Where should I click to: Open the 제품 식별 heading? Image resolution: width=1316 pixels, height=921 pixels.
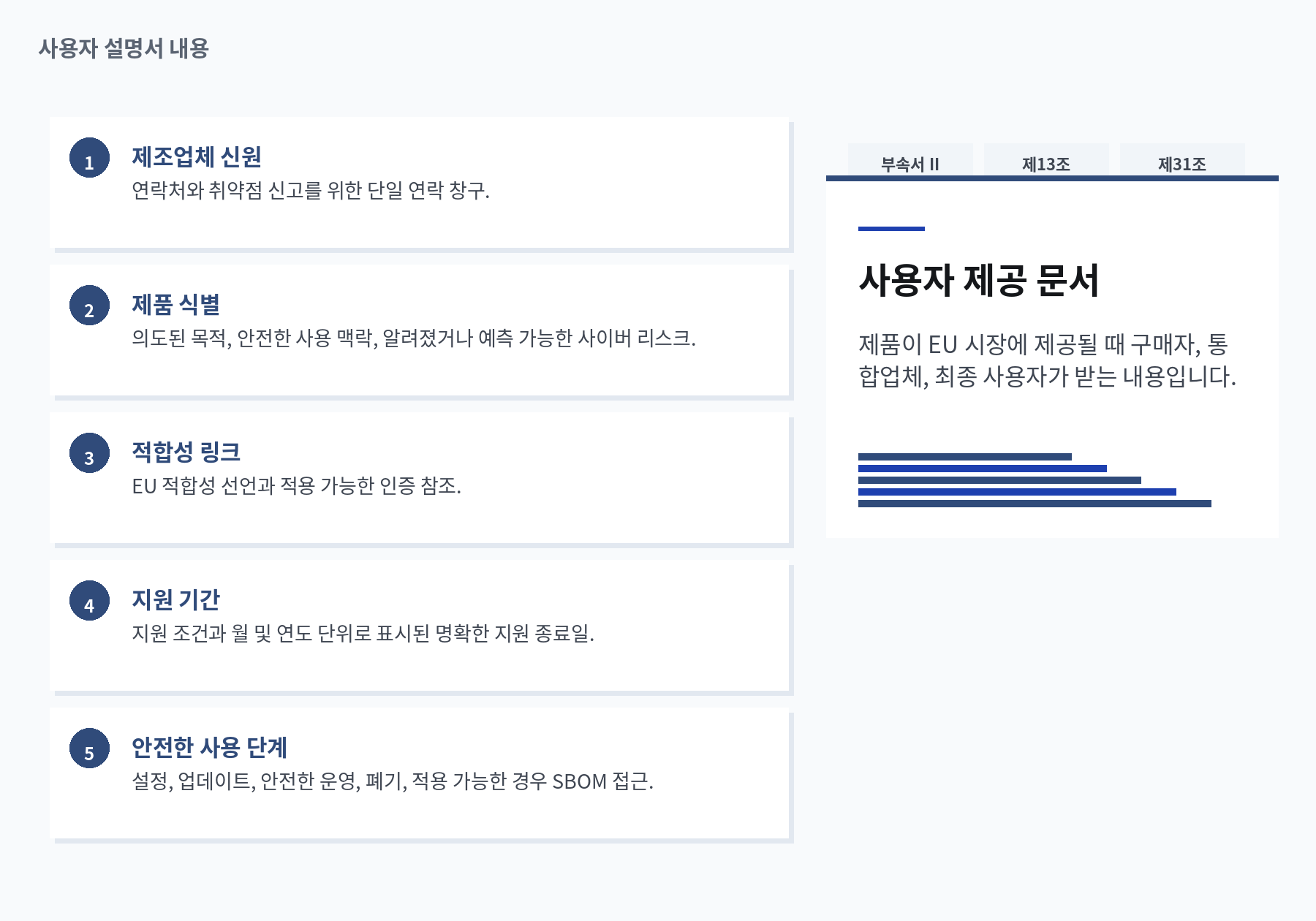pos(175,304)
